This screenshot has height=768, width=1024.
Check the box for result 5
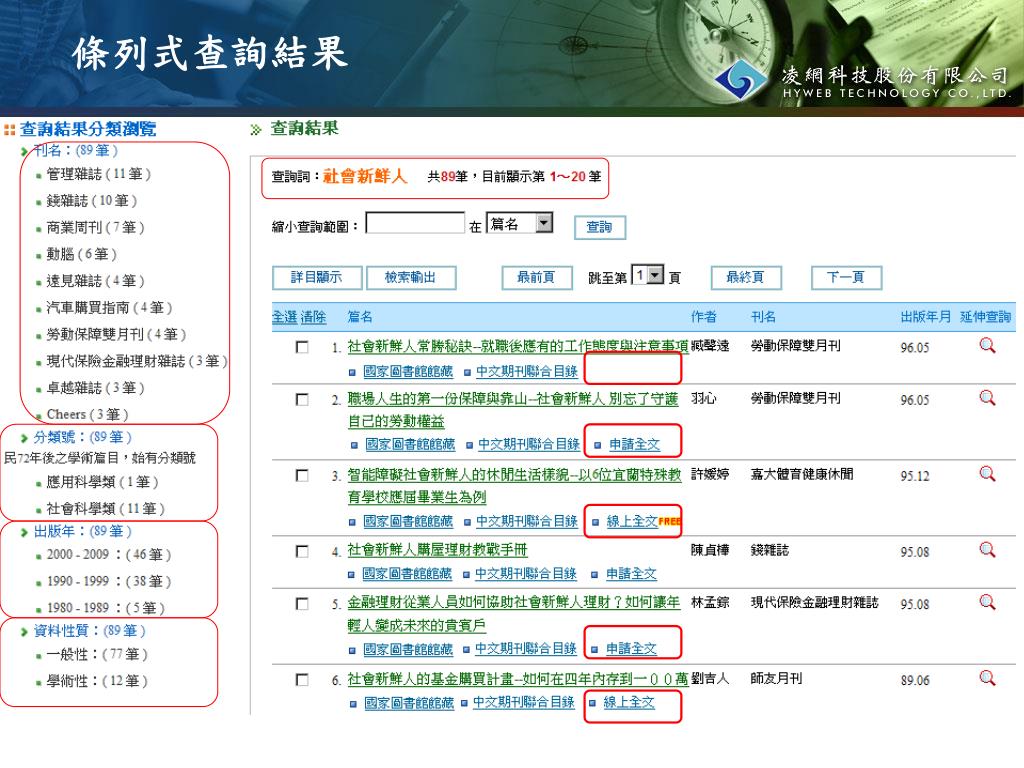(302, 603)
